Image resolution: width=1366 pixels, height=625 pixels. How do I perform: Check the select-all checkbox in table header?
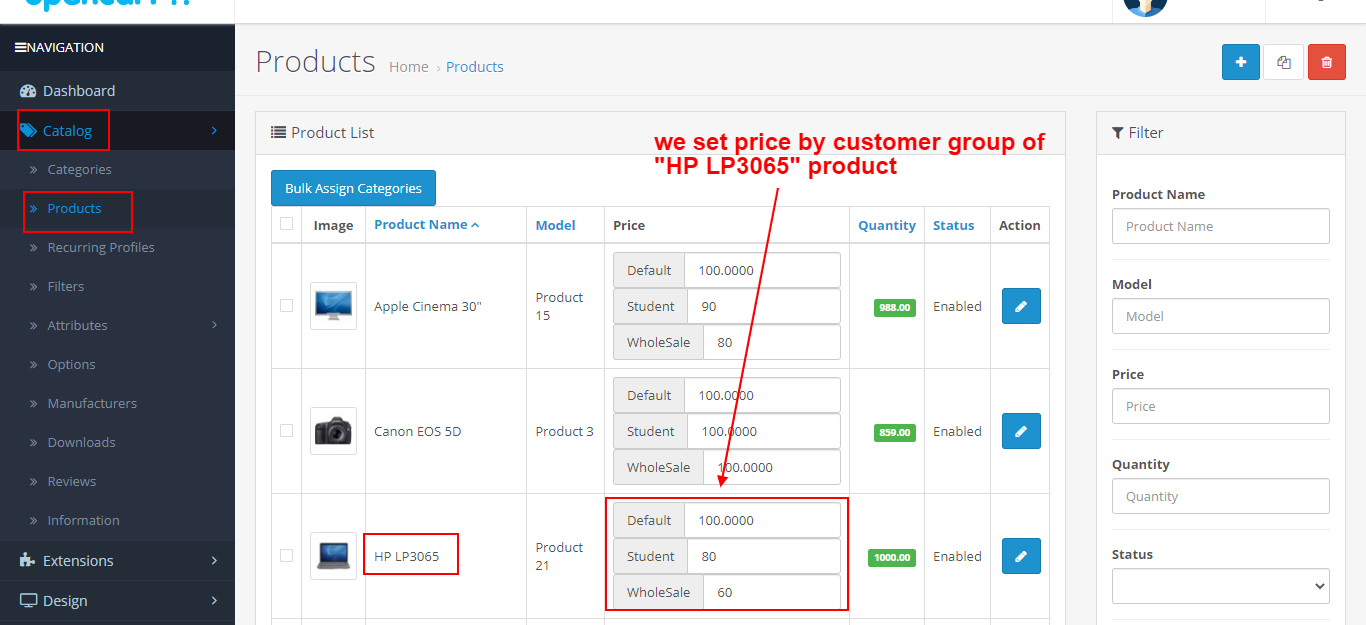pos(287,225)
